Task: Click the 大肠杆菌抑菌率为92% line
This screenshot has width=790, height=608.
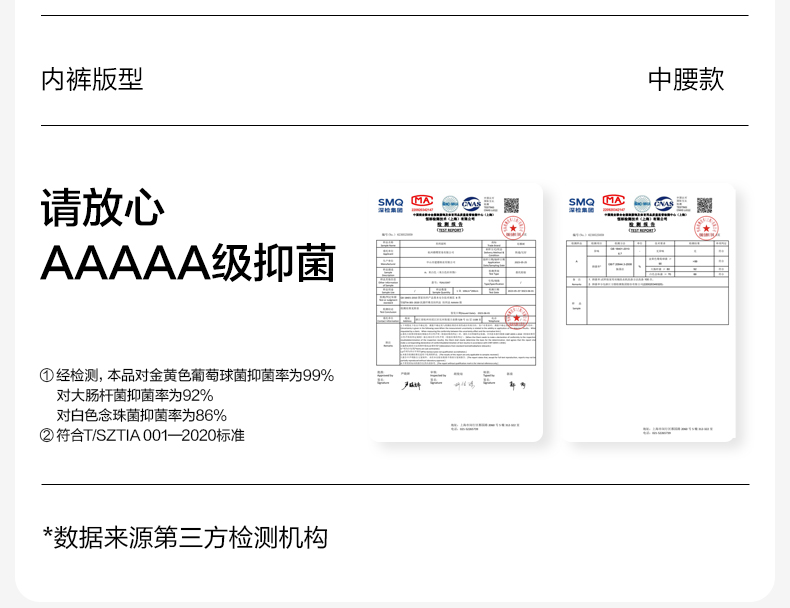Action: pos(134,395)
